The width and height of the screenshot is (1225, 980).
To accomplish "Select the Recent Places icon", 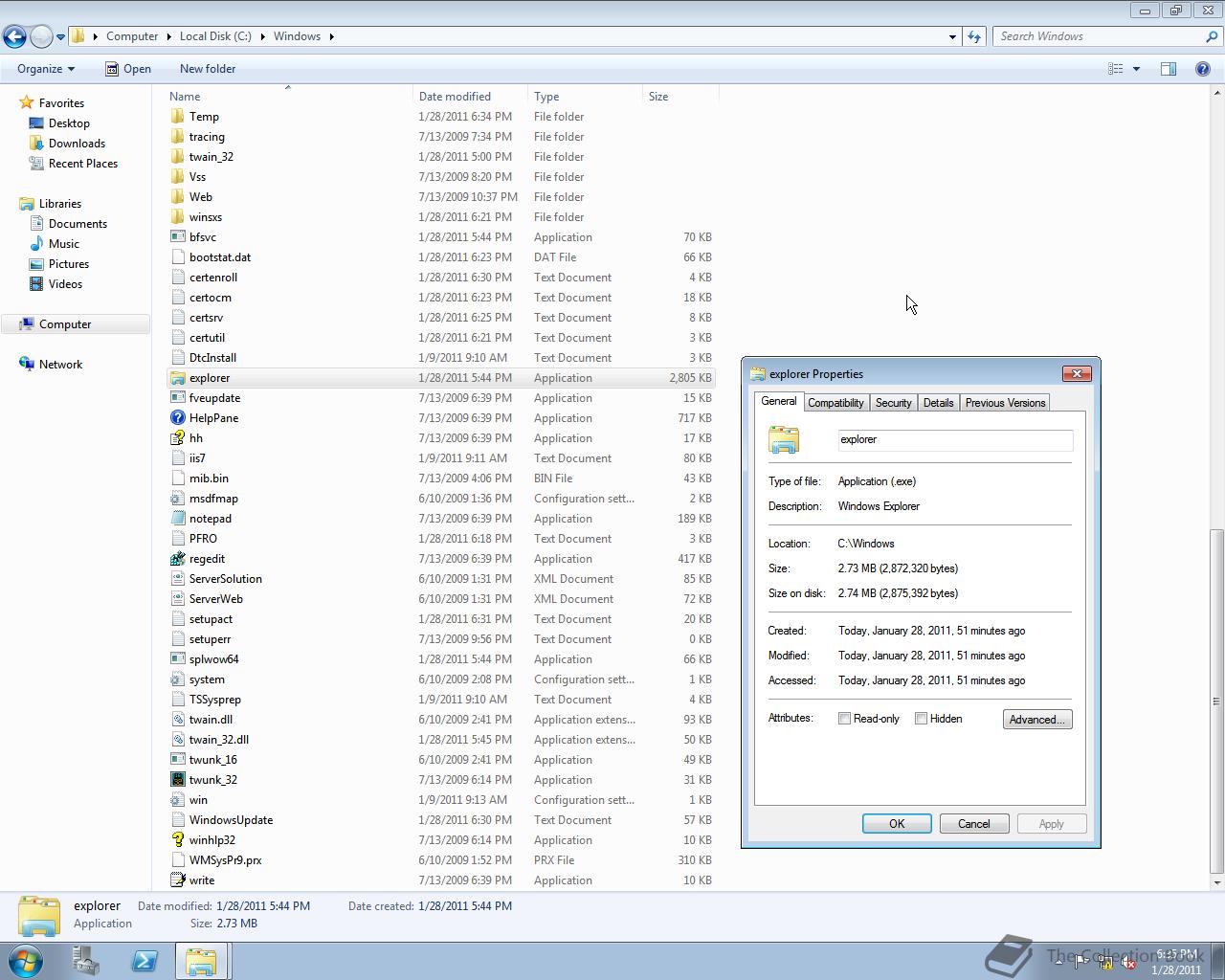I will pos(37,164).
